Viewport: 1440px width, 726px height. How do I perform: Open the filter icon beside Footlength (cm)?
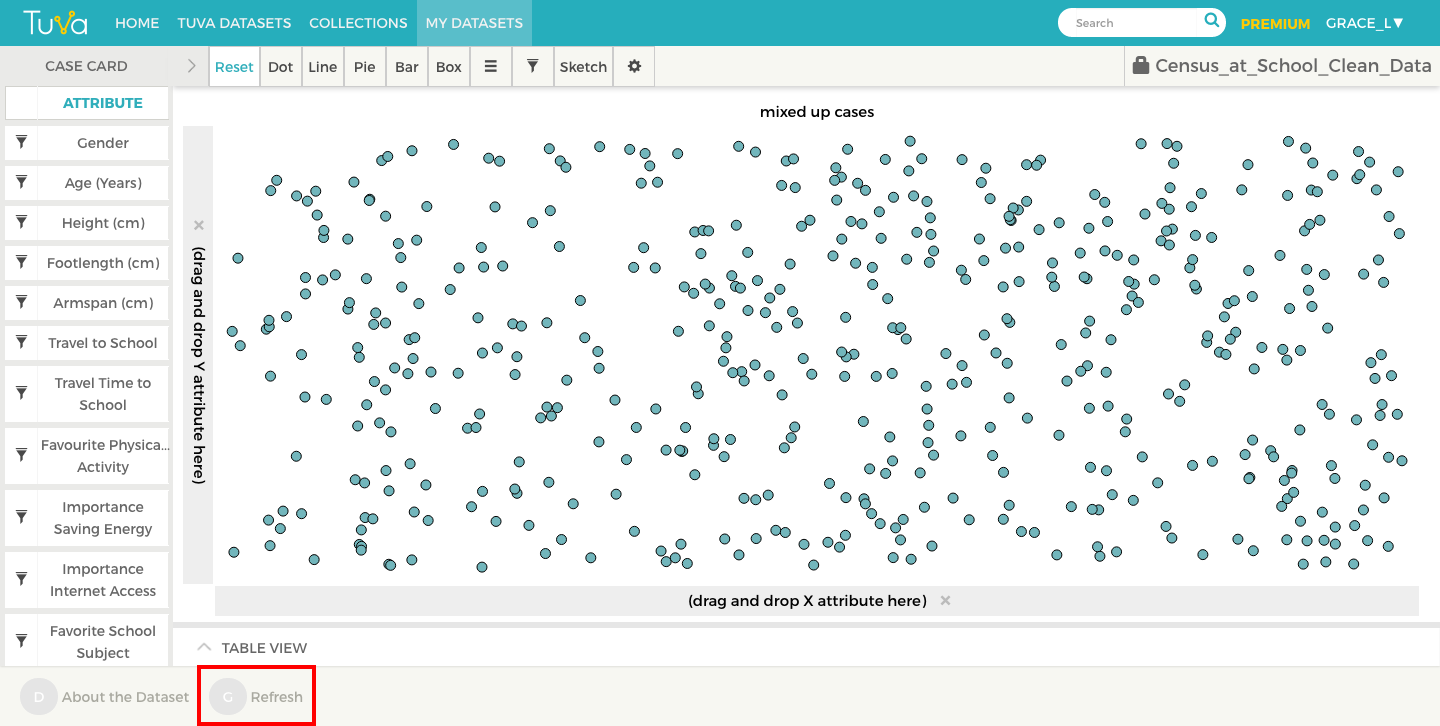pyautogui.click(x=21, y=262)
